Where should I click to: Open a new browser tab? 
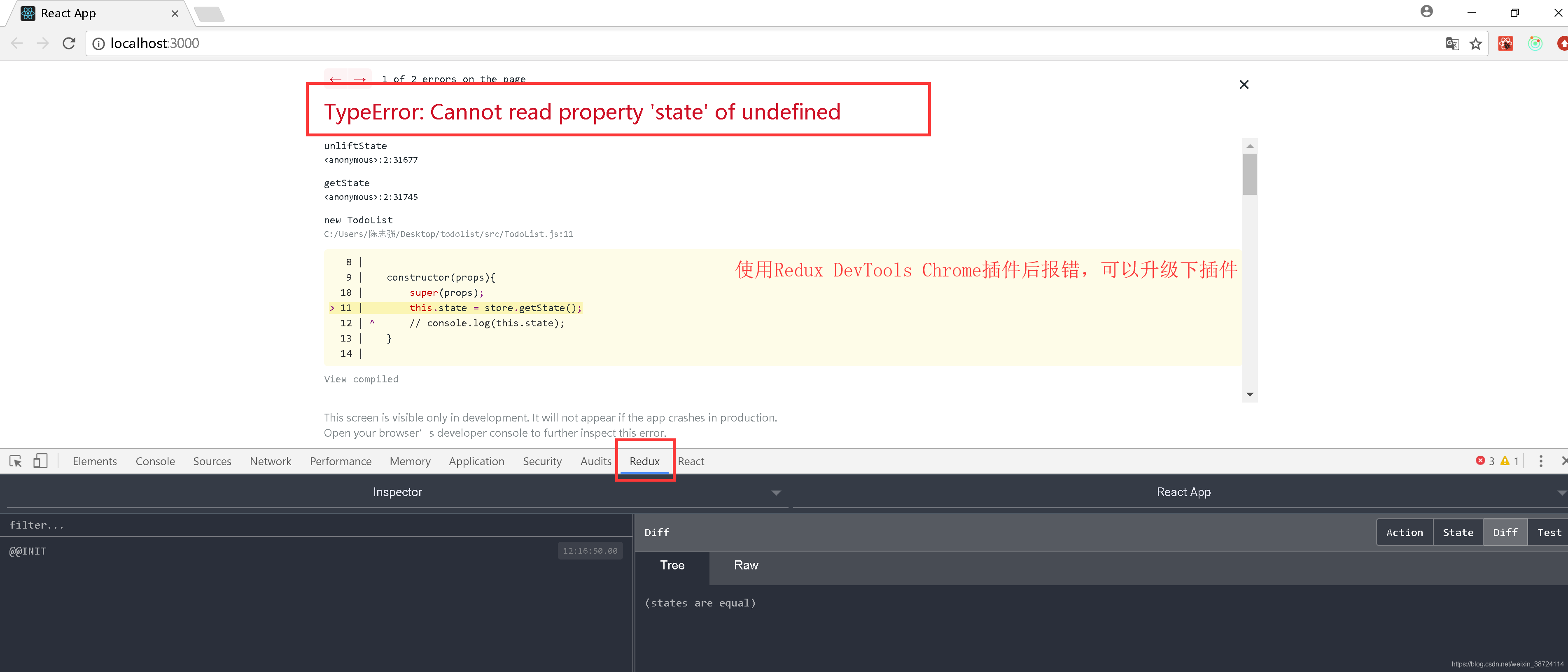(x=210, y=14)
